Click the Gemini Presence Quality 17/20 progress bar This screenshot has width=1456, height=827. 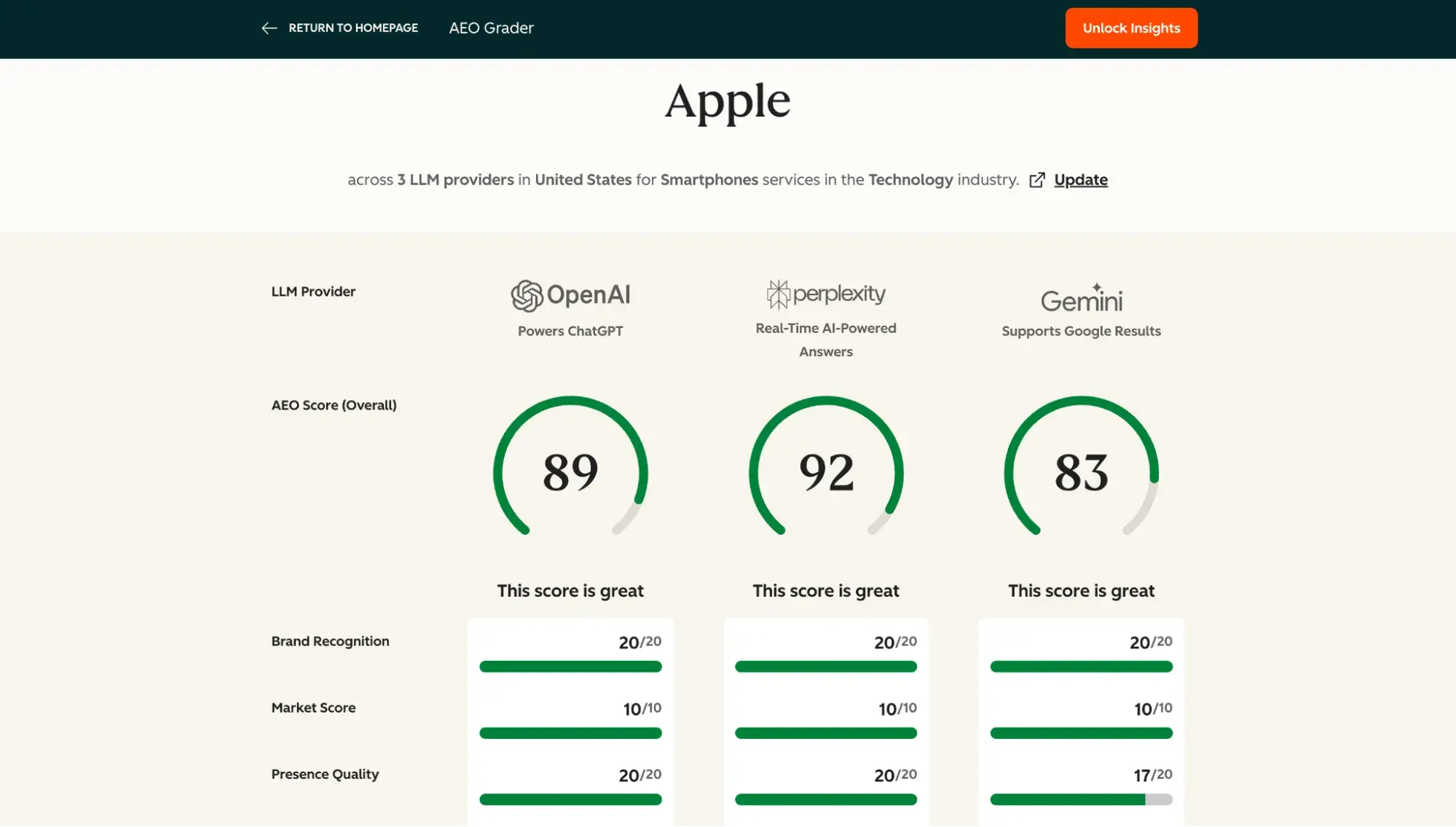(1082, 799)
